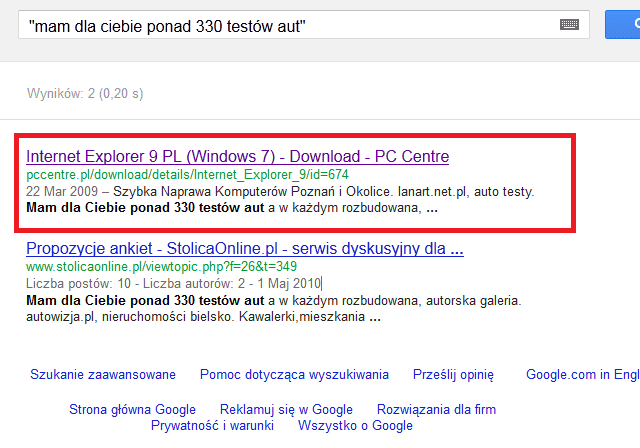Click the Prześlij opinię link
640x448 pixels.
point(453,375)
